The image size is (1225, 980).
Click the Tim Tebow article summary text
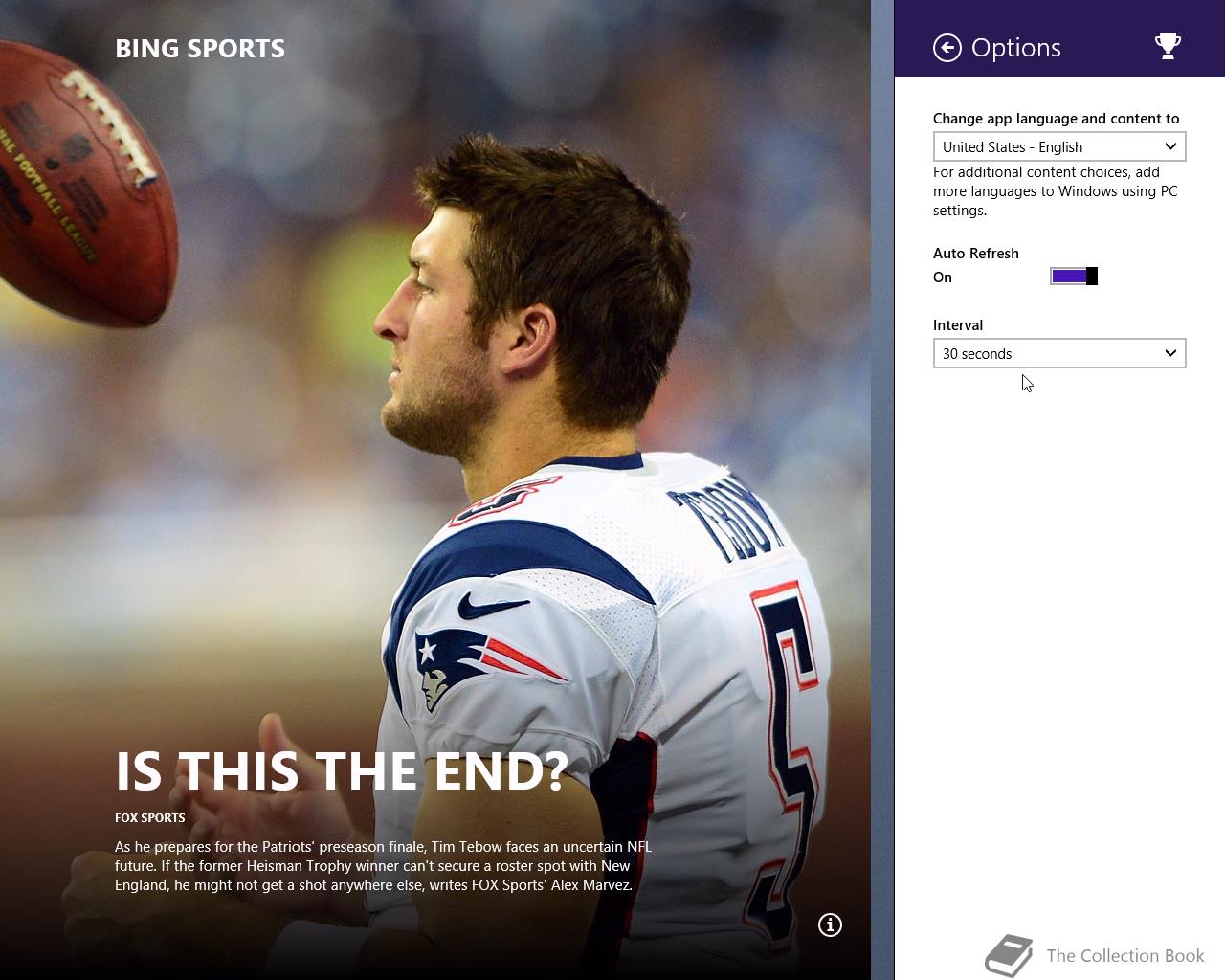coord(384,866)
